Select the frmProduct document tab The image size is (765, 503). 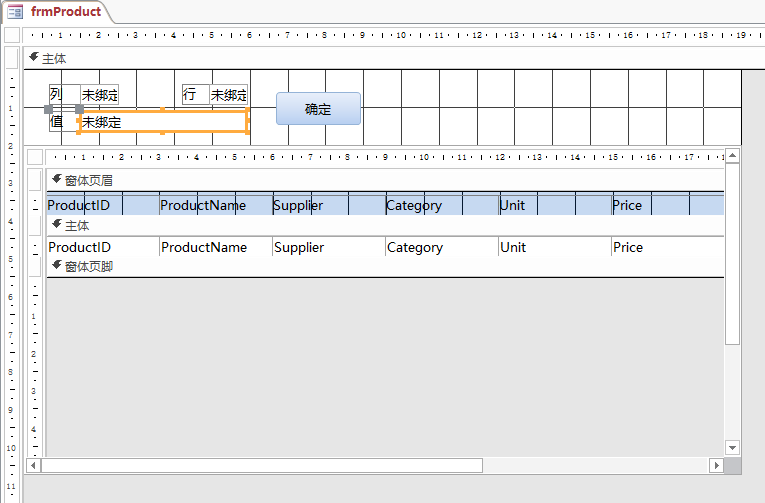tap(59, 12)
